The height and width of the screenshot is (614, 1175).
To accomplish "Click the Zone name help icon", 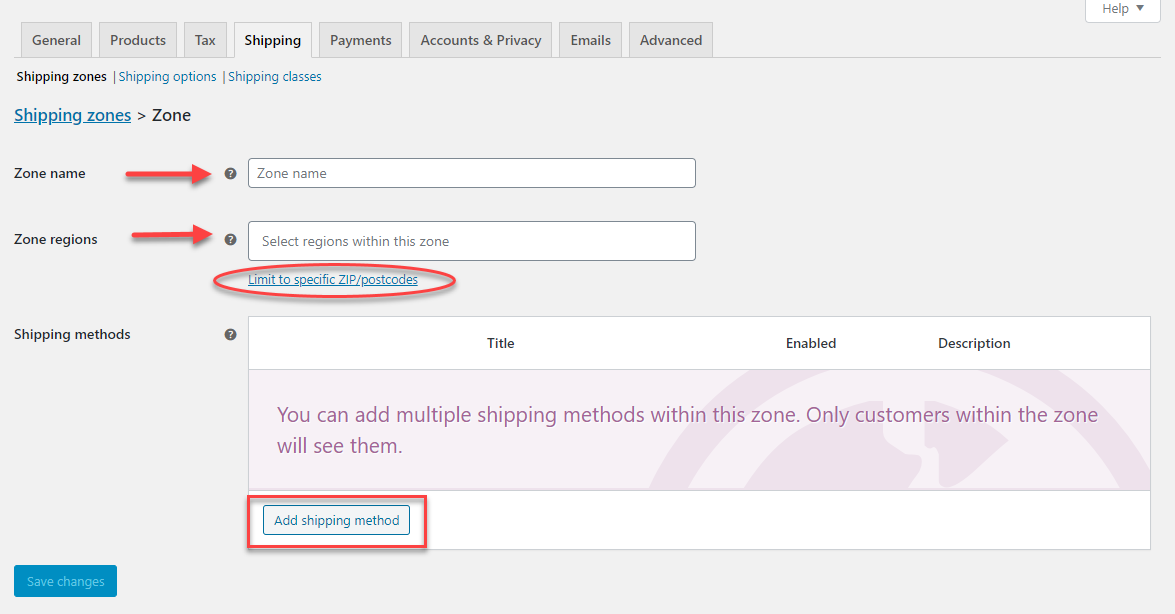I will 231,173.
